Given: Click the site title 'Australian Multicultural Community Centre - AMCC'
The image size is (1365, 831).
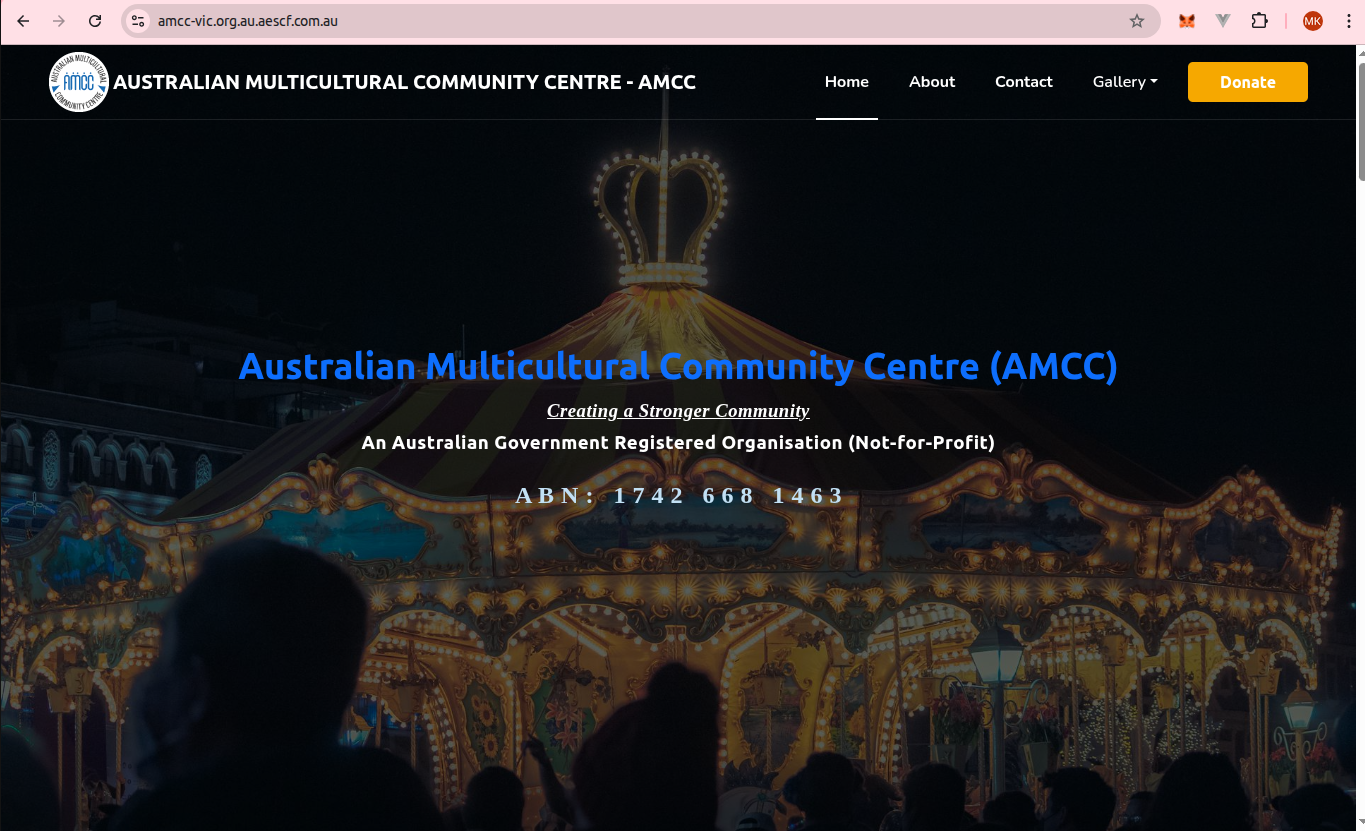Looking at the screenshot, I should pos(405,82).
